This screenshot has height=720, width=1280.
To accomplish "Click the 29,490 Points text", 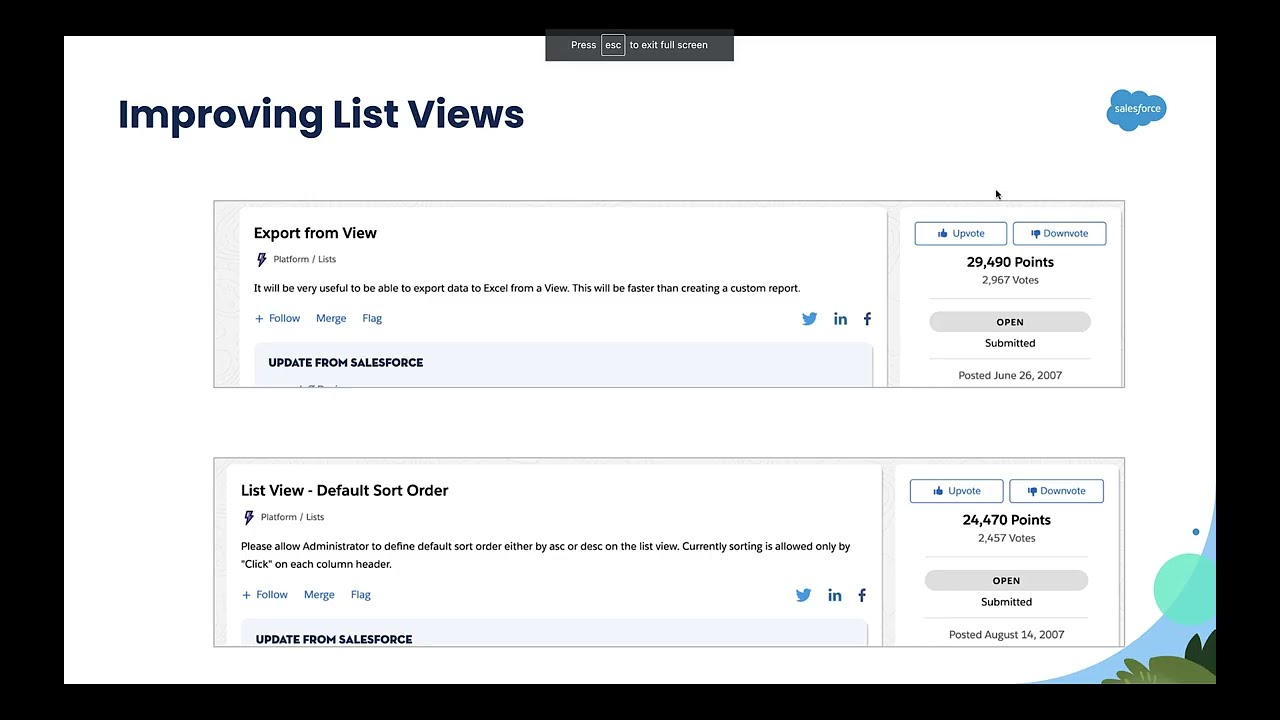I will click(x=1010, y=262).
